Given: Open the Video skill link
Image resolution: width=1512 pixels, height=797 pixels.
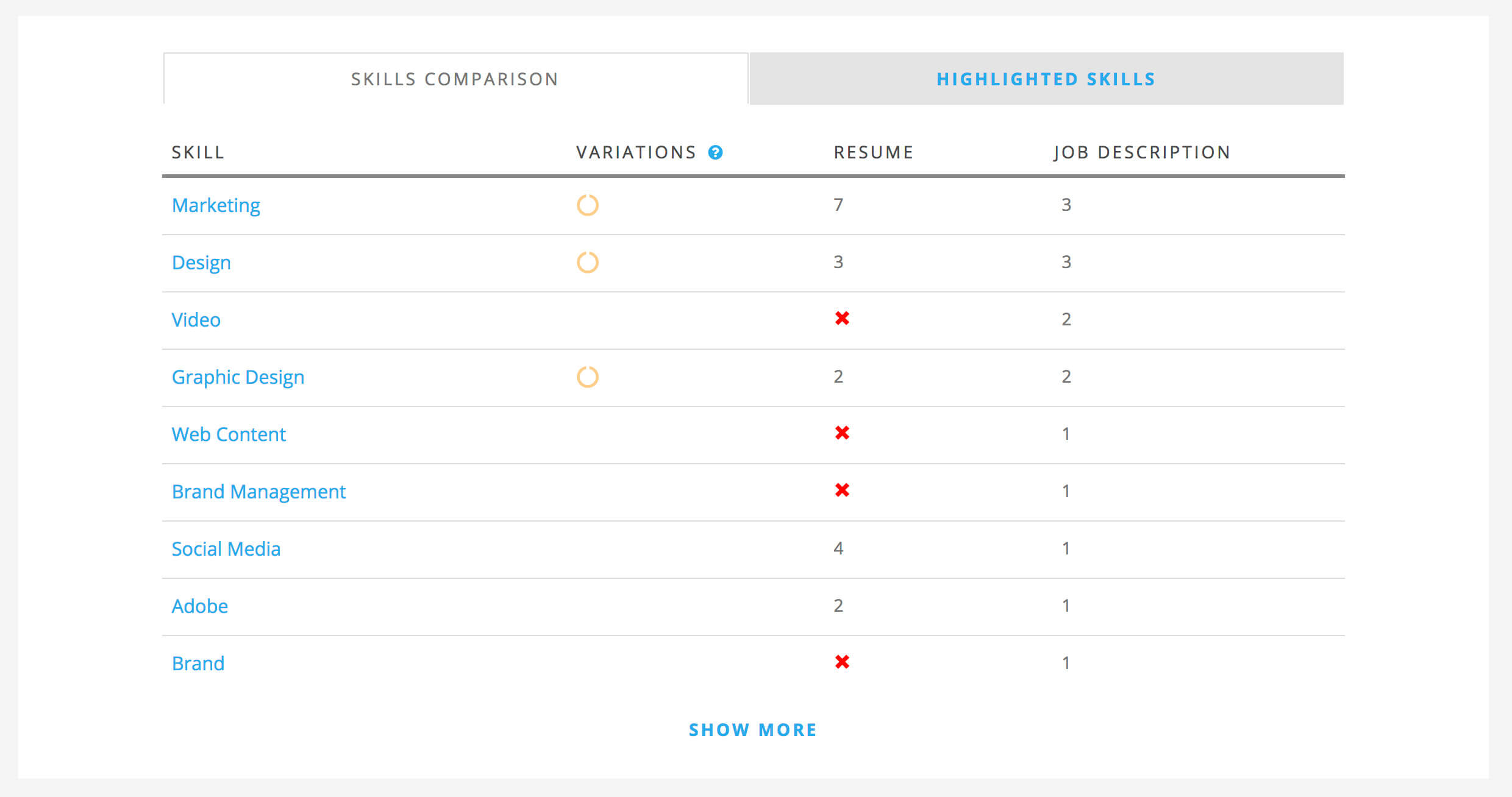Looking at the screenshot, I should 196,320.
